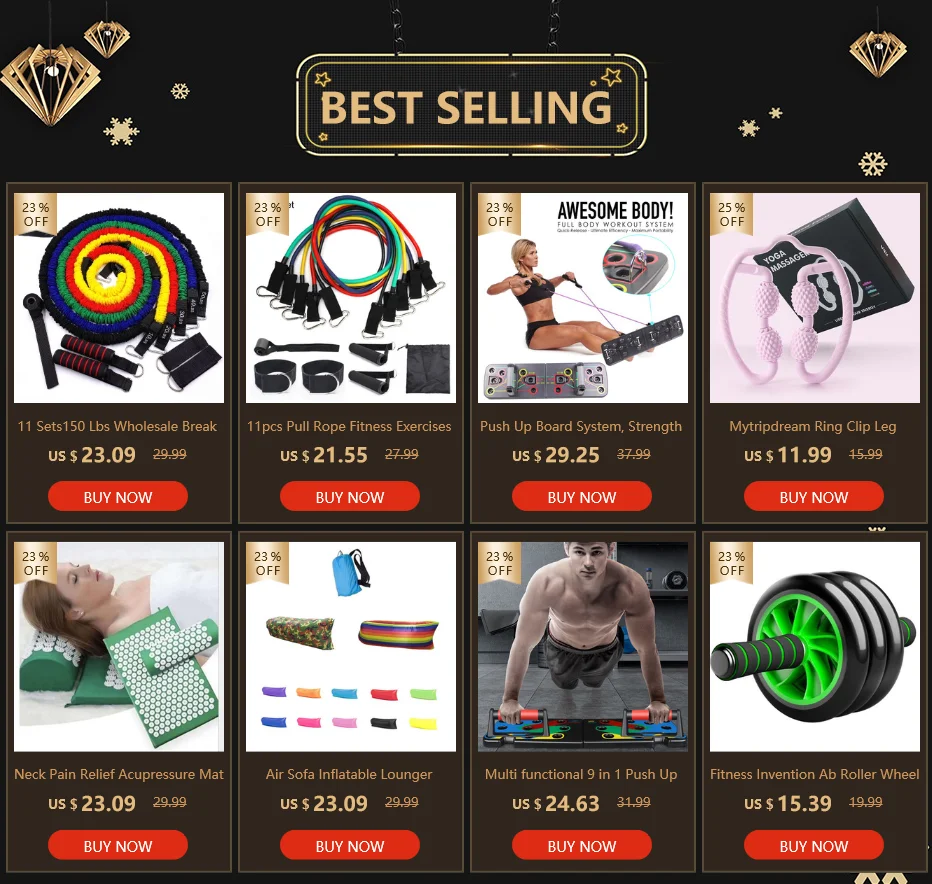This screenshot has height=884, width=932.
Task: View the Air Sofa Inflatable Lounger image
Action: pos(351,647)
